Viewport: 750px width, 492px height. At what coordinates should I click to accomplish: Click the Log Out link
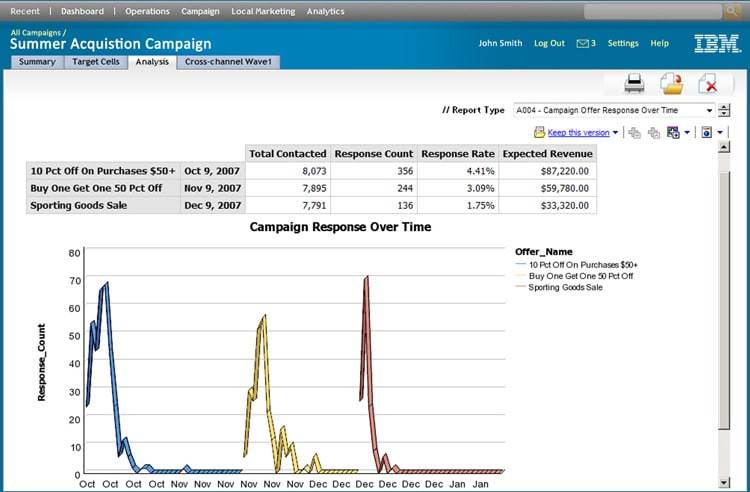coord(549,44)
